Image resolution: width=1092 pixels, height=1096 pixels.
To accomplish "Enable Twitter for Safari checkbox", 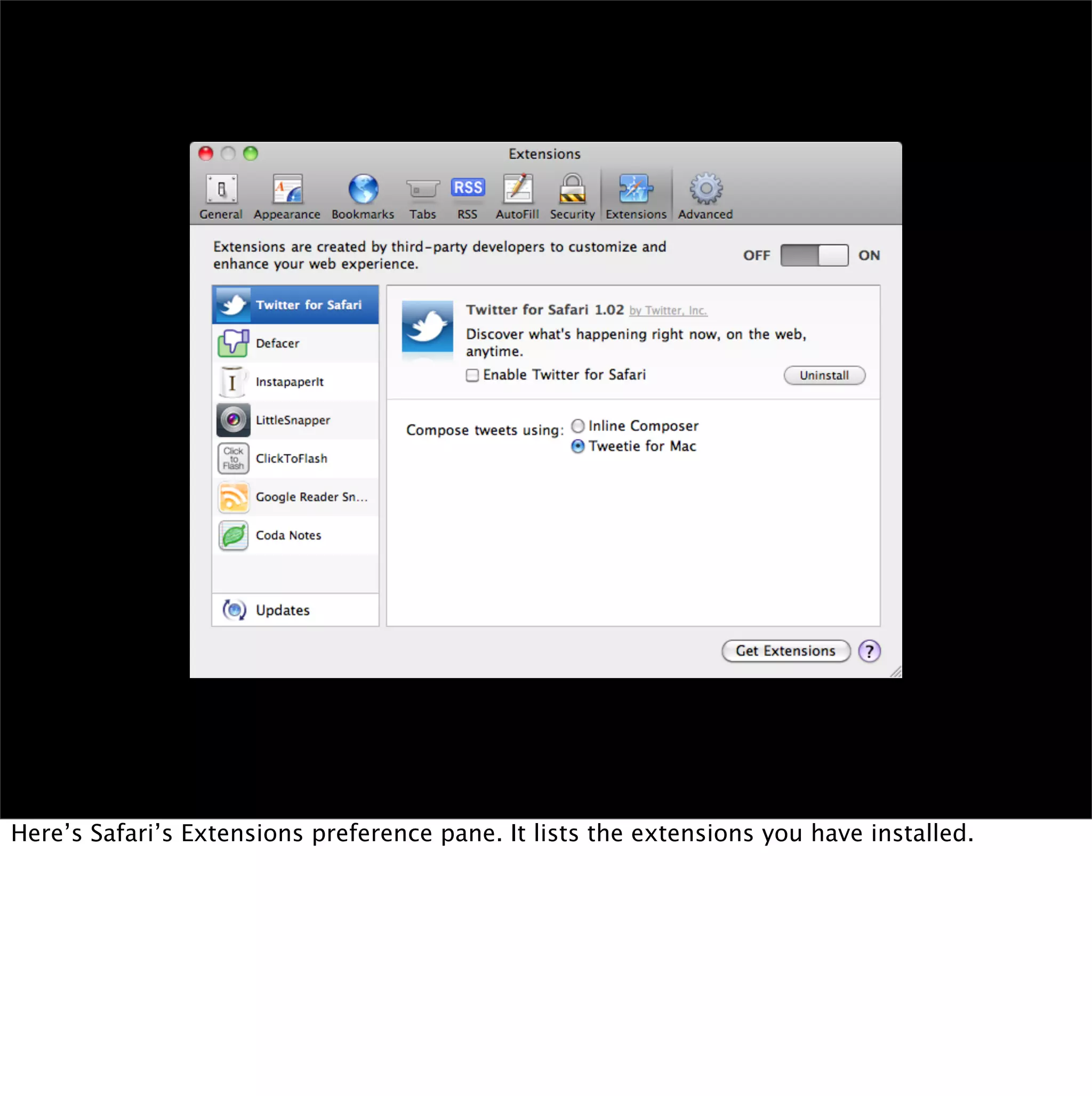I will [x=472, y=375].
